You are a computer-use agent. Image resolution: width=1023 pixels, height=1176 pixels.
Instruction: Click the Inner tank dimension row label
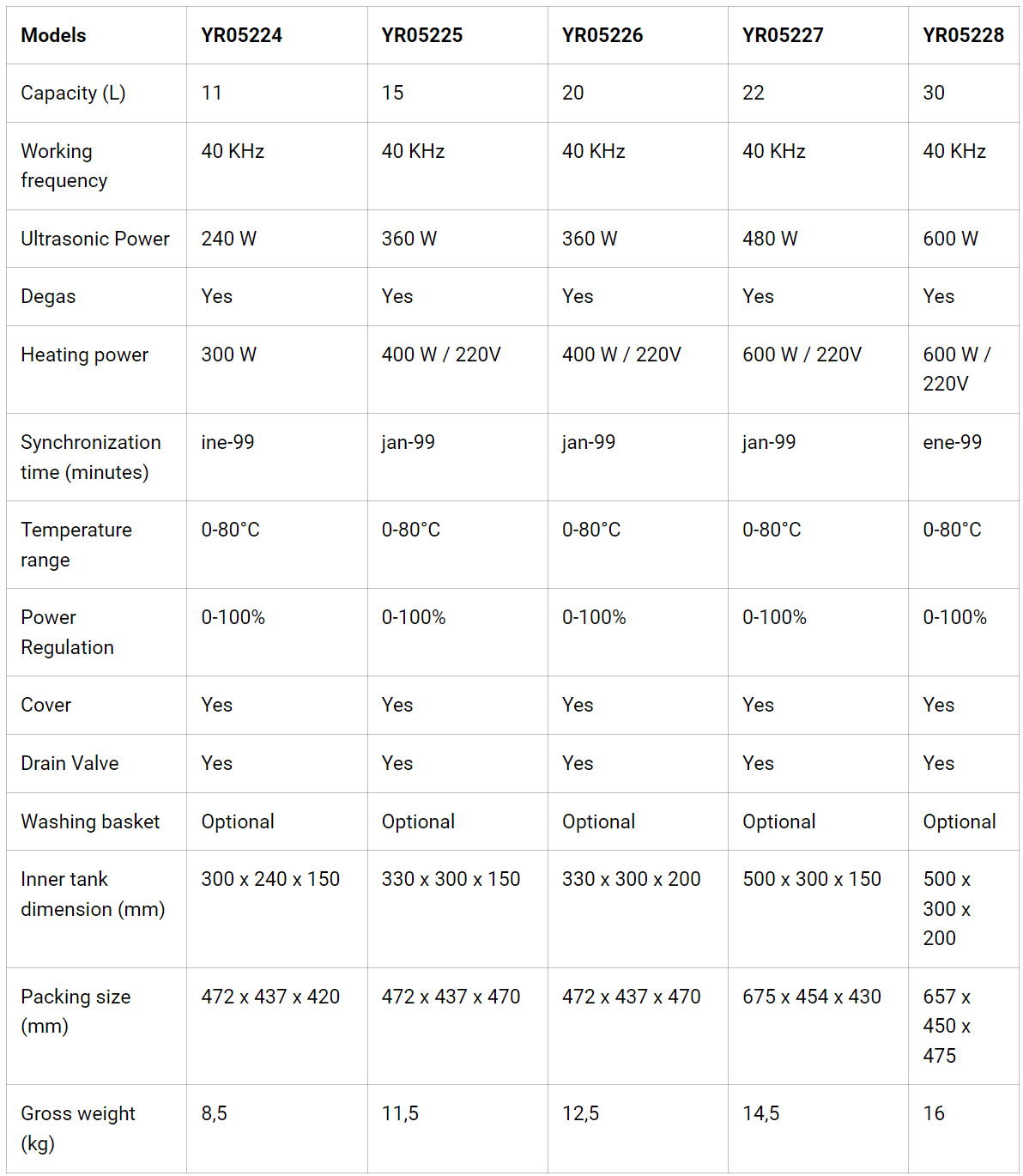click(x=92, y=894)
